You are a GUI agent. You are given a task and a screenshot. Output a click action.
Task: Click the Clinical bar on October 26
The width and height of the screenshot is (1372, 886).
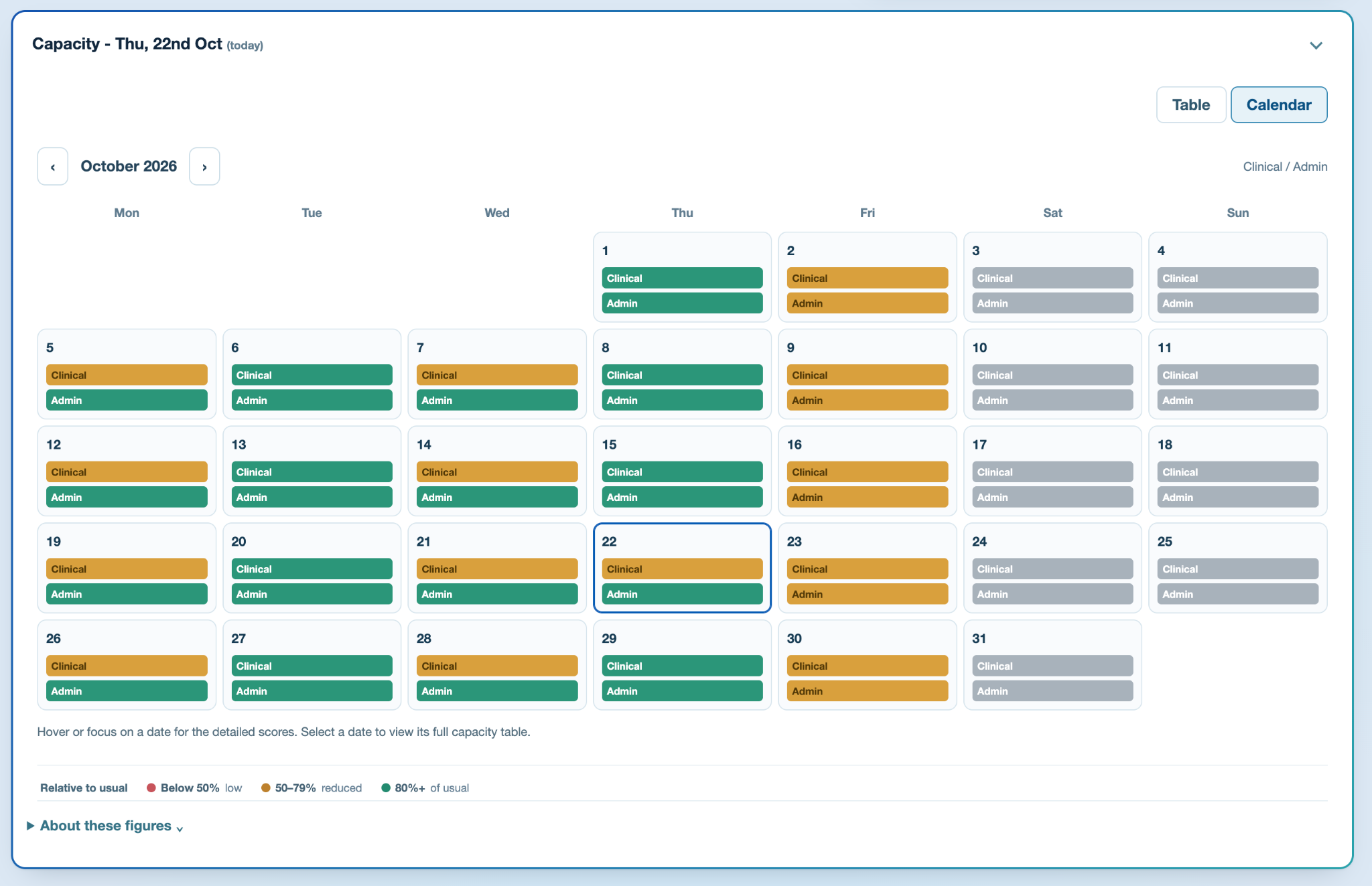click(127, 666)
